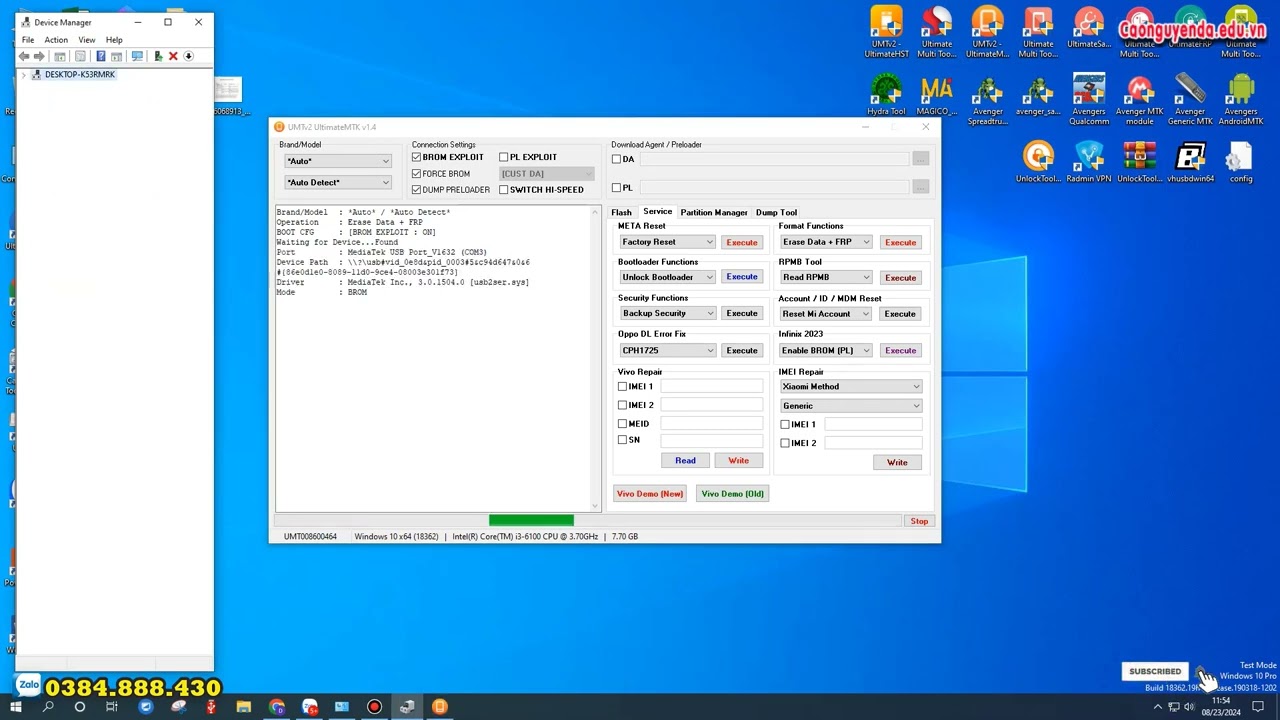Image resolution: width=1280 pixels, height=720 pixels.
Task: Click the blue Help icon in Device Manager
Action: (100, 57)
